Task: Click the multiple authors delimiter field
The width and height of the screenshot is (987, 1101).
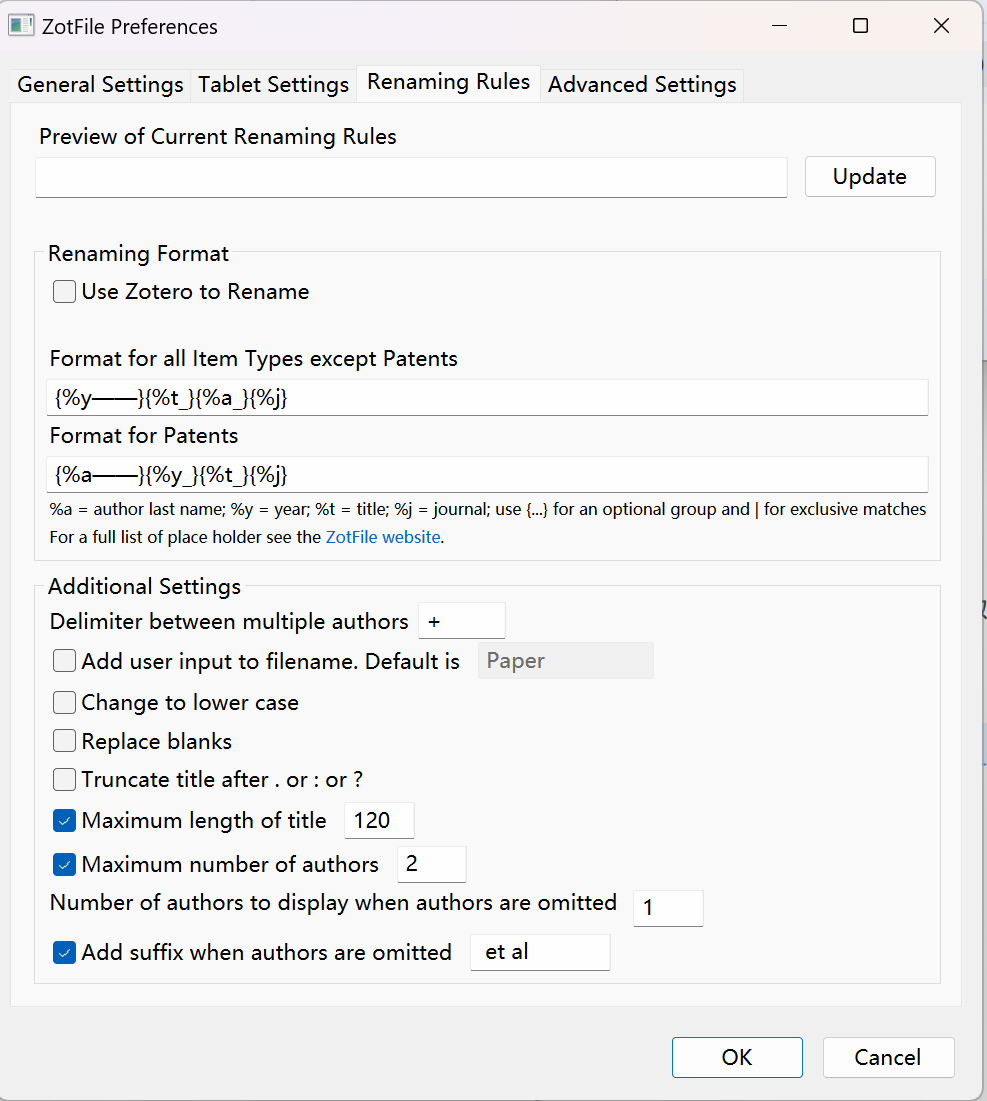Action: pyautogui.click(x=461, y=621)
